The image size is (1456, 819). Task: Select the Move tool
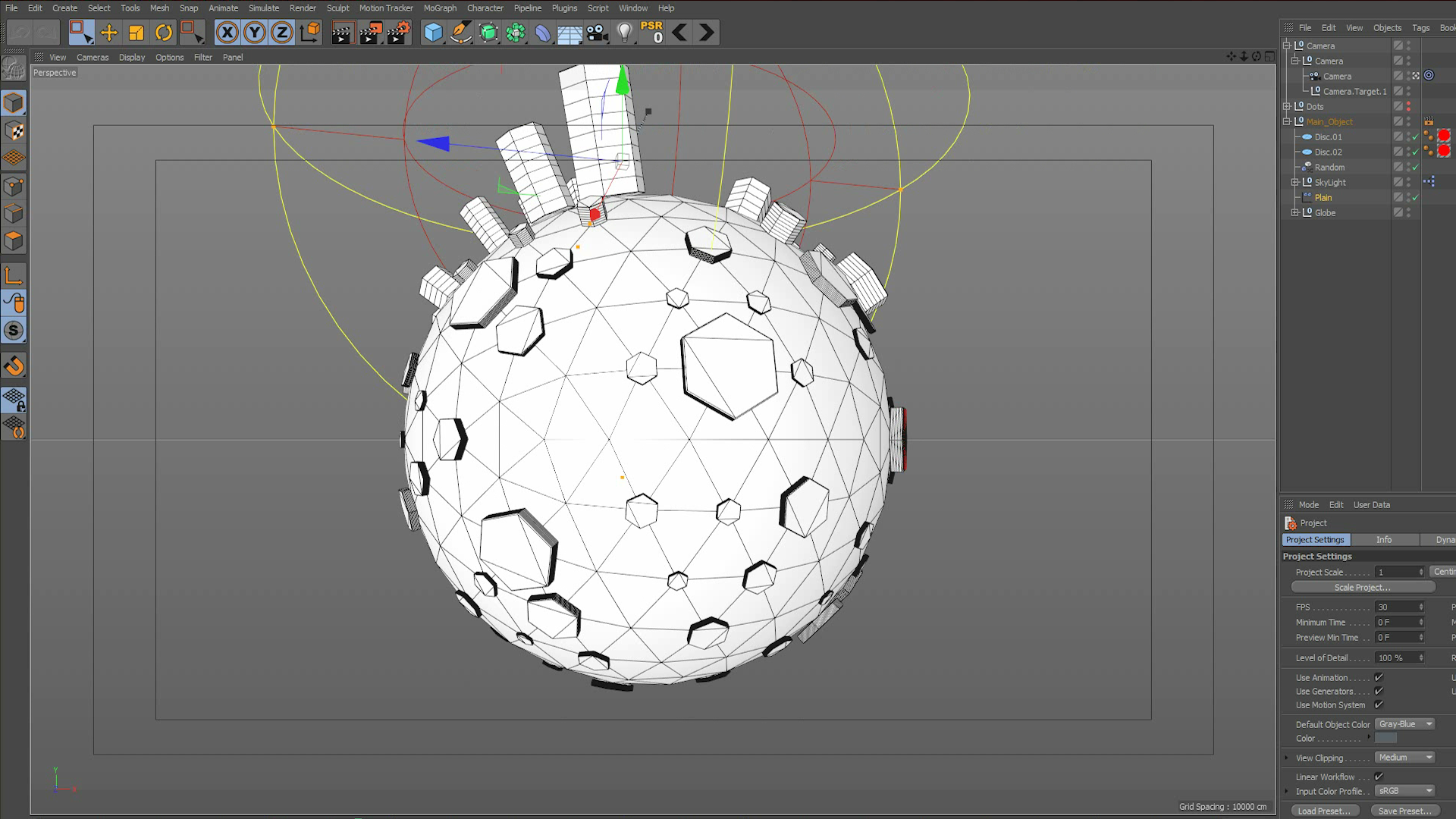pos(108,33)
